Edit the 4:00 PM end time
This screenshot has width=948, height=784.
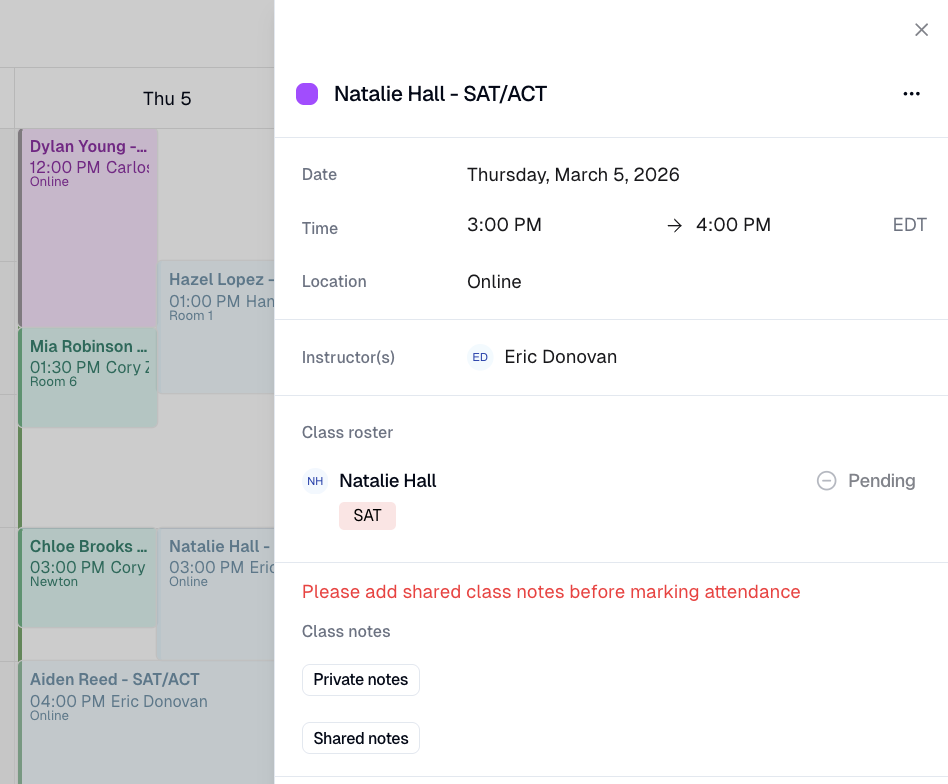tap(733, 225)
